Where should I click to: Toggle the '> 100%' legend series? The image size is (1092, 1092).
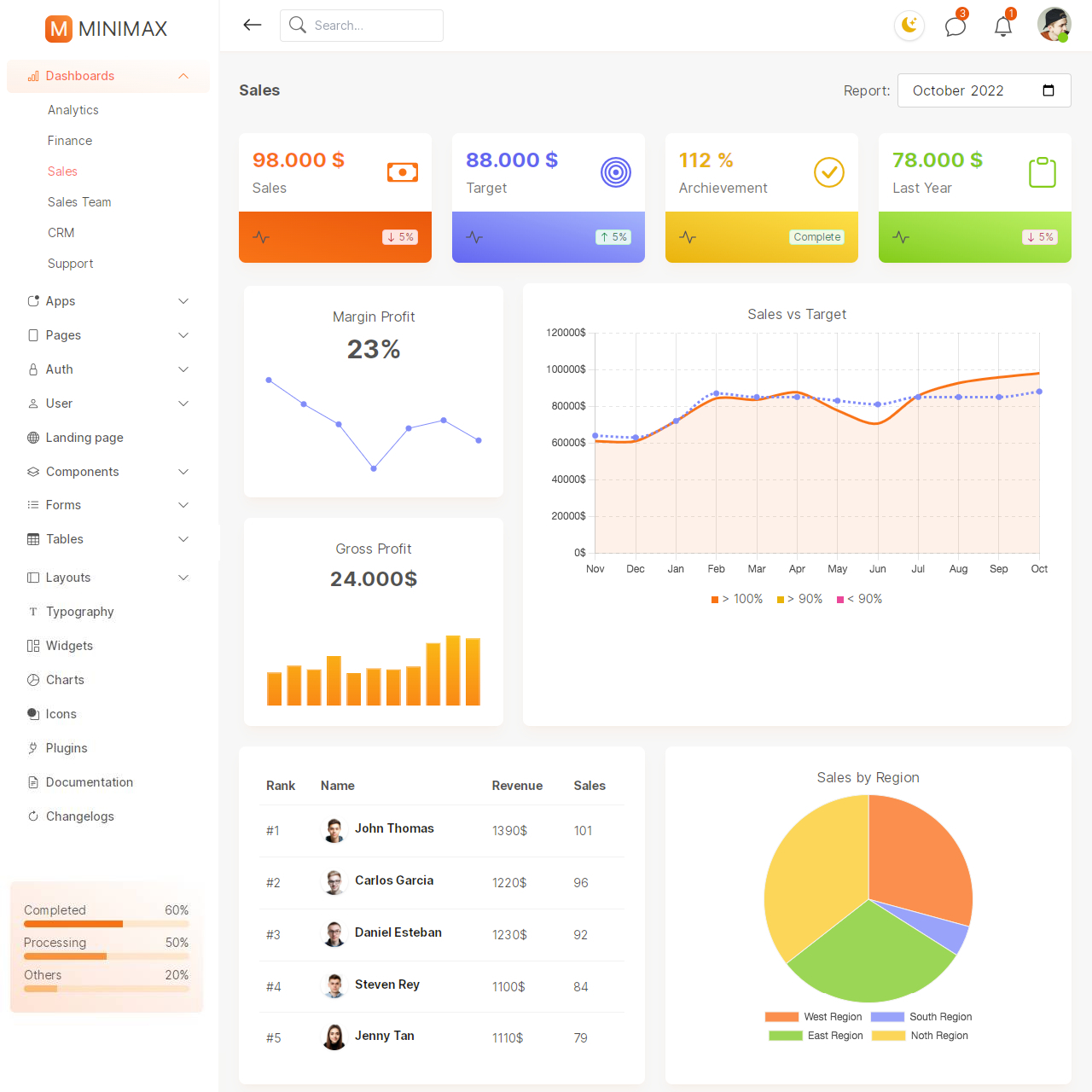(737, 599)
